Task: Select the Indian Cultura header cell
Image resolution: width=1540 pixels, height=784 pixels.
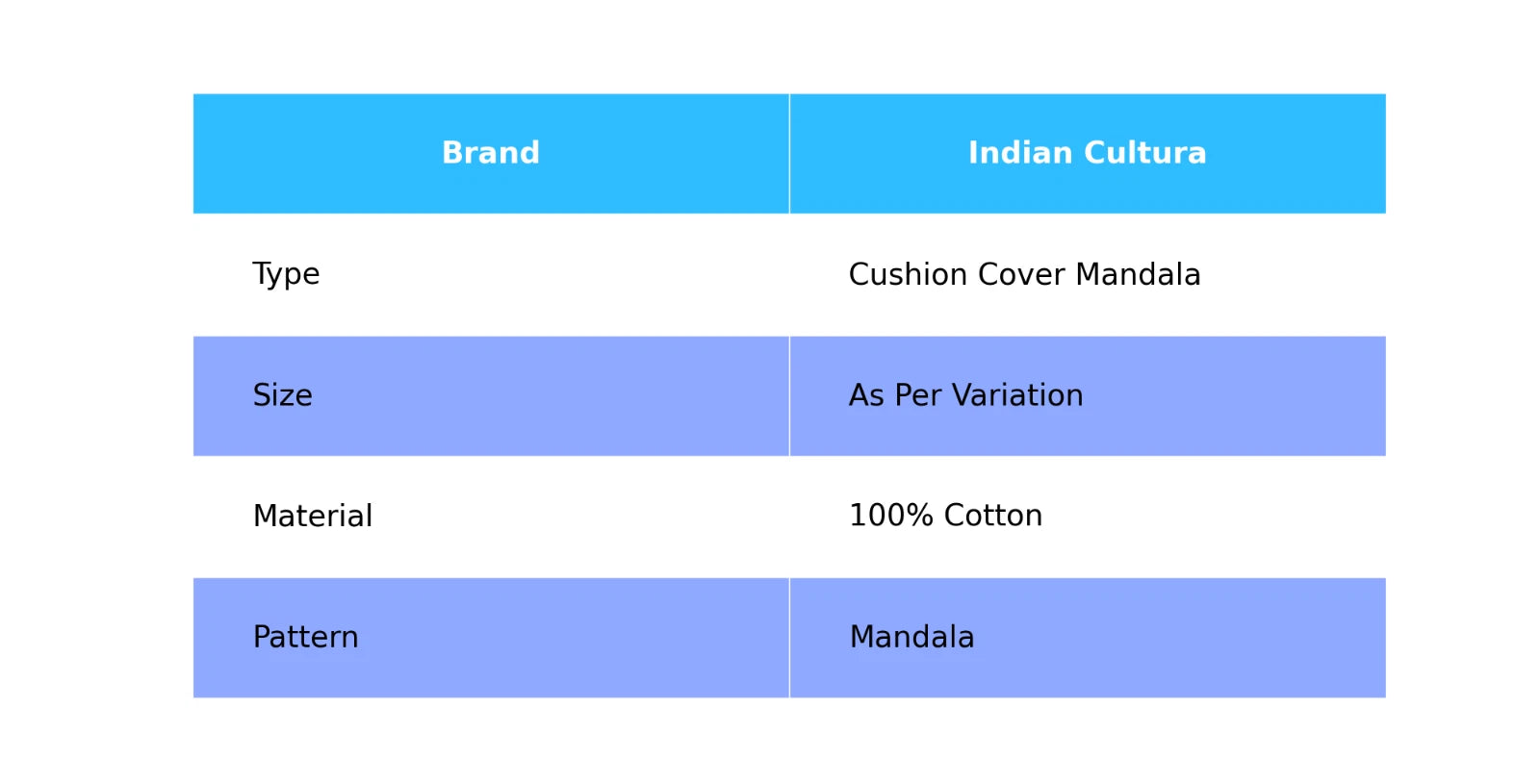Action: click(x=1087, y=153)
